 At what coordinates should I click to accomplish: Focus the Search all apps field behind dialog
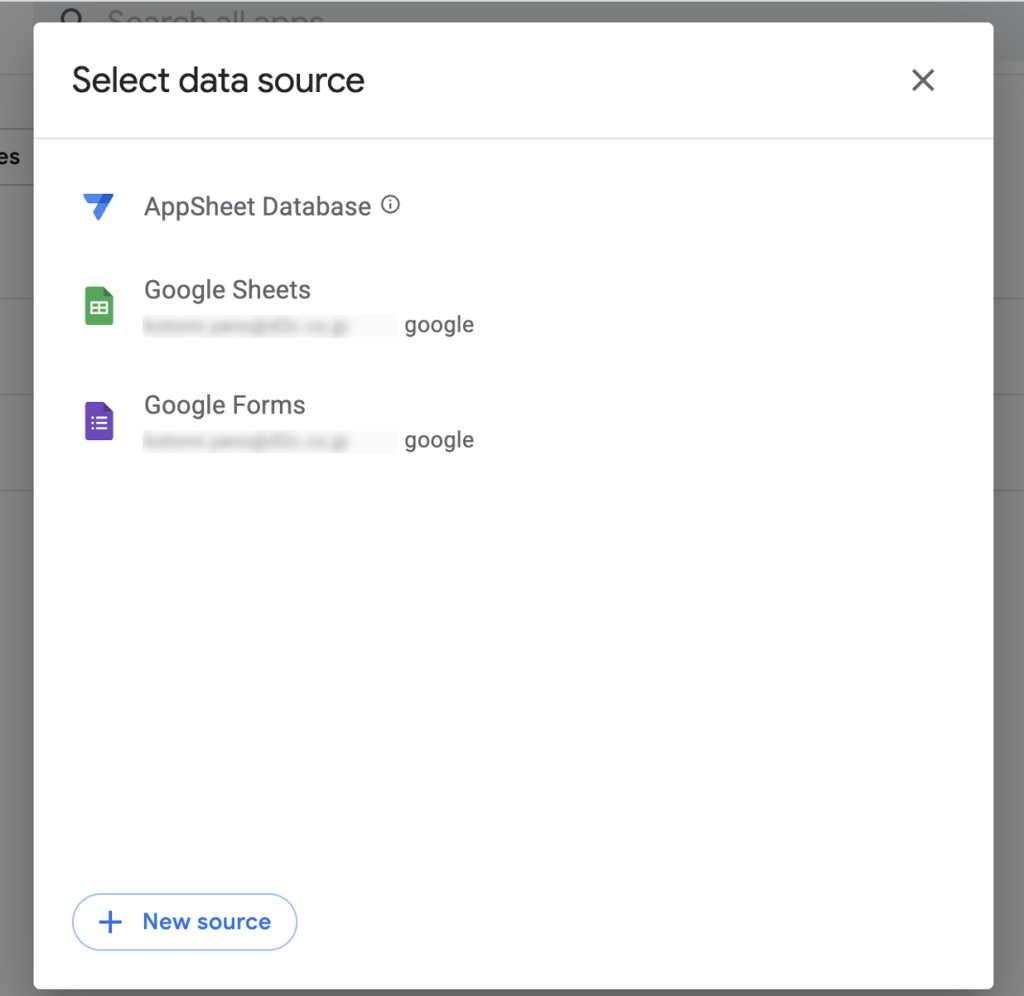pos(215,16)
